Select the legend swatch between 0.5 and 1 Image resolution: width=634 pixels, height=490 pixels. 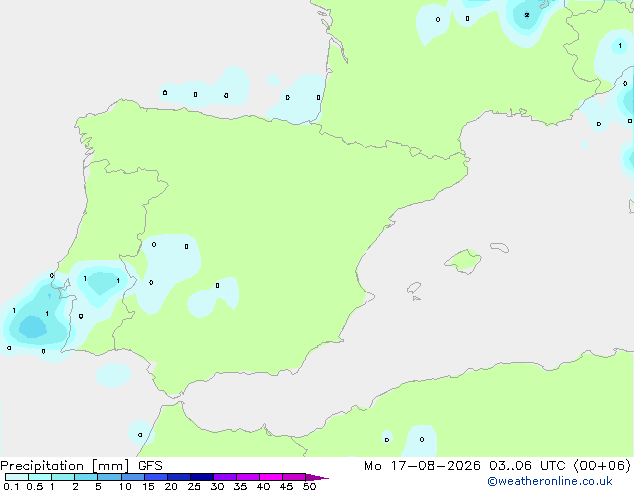point(40,477)
